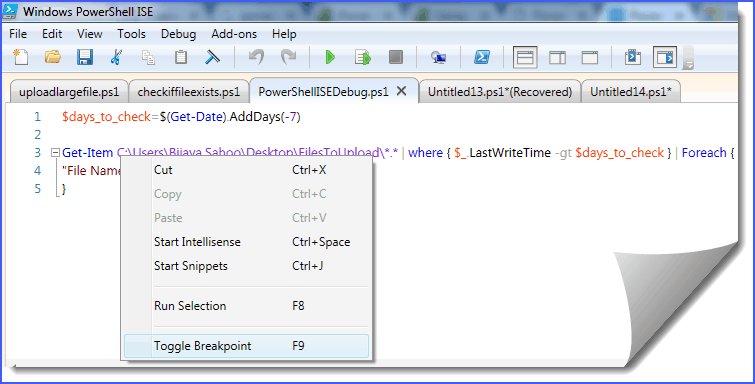The width and height of the screenshot is (755, 384).
Task: Show script pane on top layout icon
Action: [x=525, y=58]
